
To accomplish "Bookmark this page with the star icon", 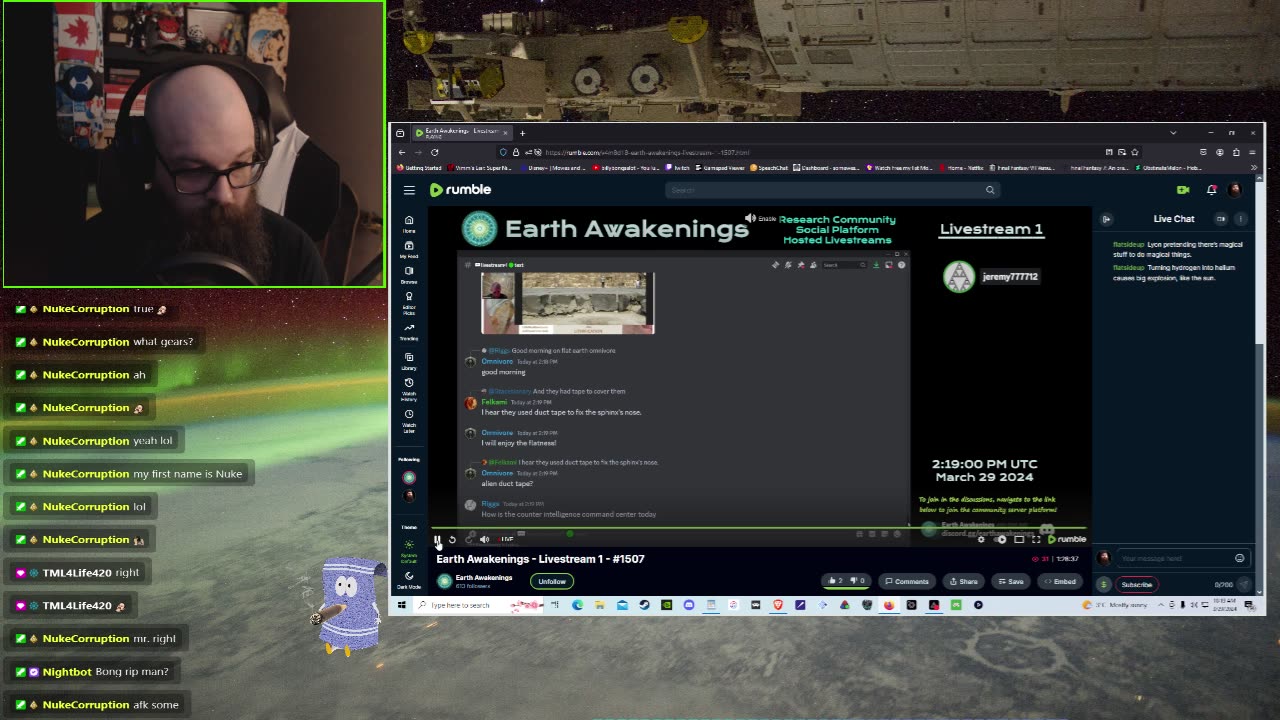I will click(x=1135, y=152).
